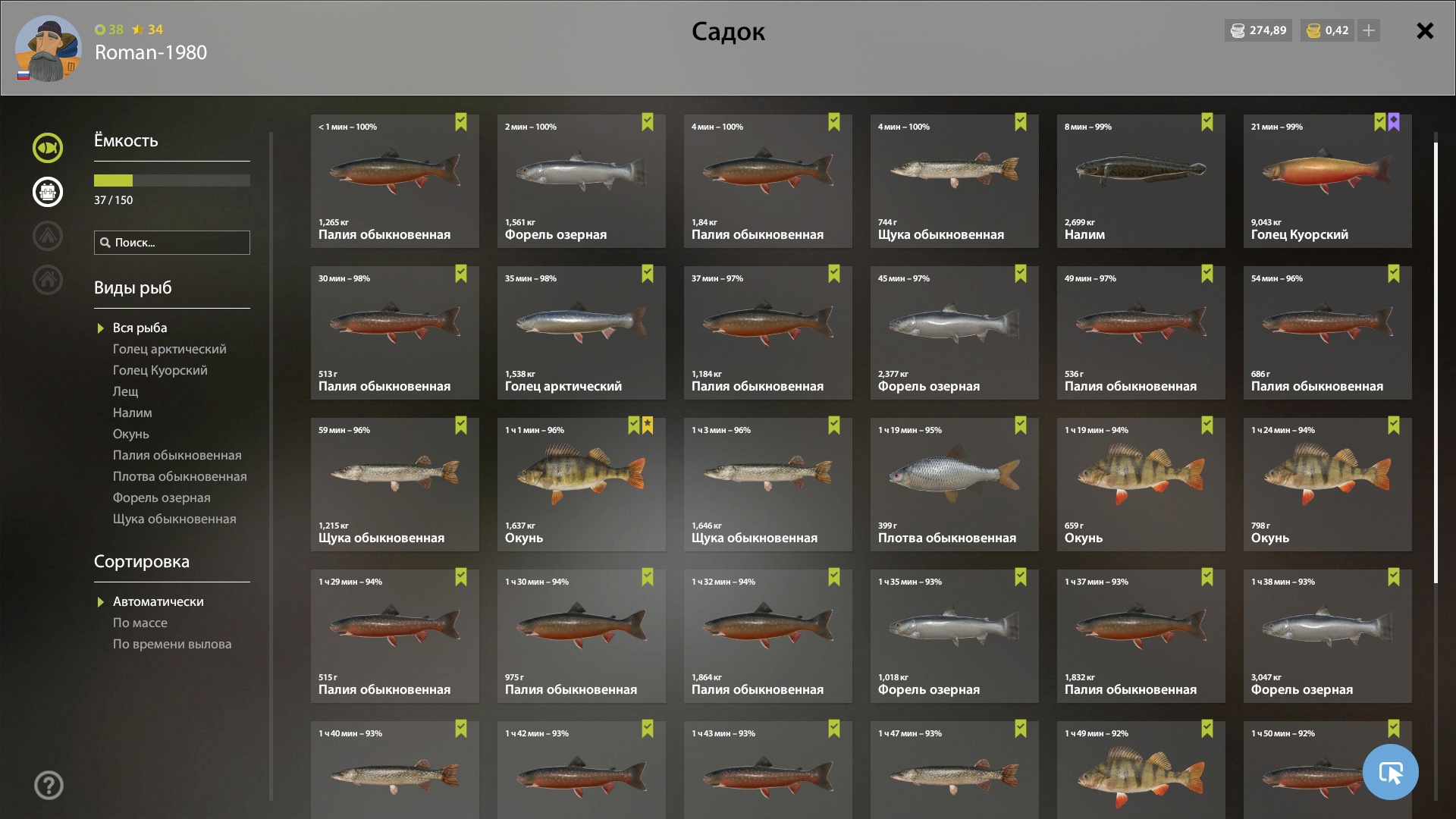1456x819 pixels.
Task: Open the backpack inventory sidebar icon
Action: [x=47, y=192]
